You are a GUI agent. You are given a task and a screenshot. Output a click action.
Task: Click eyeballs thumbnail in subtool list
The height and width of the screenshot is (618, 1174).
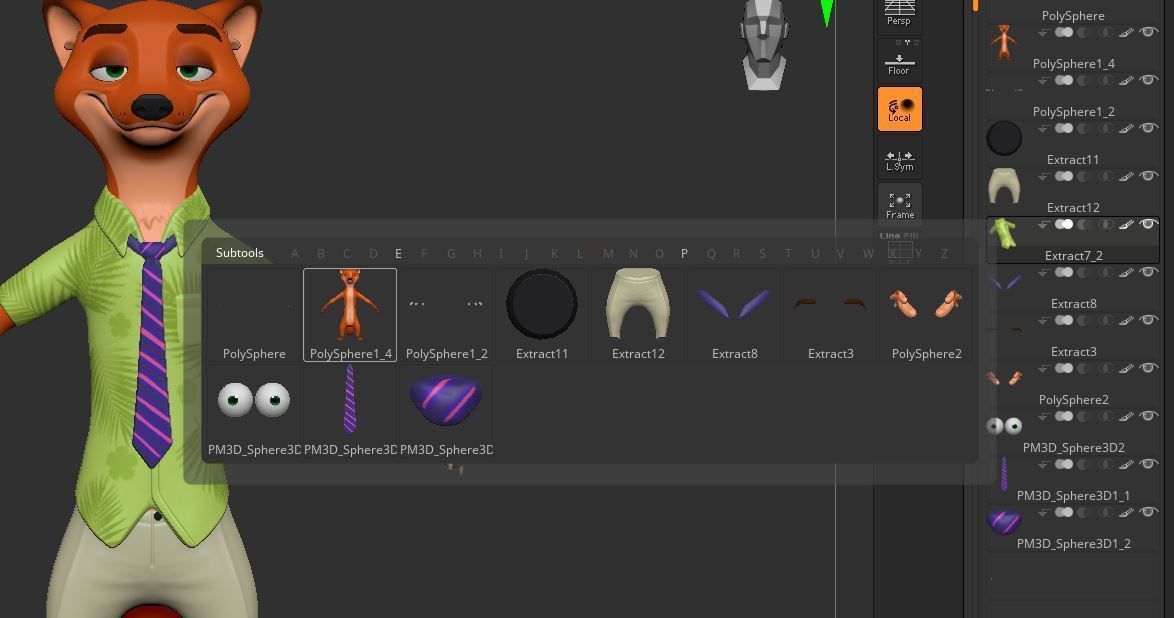(1004, 425)
